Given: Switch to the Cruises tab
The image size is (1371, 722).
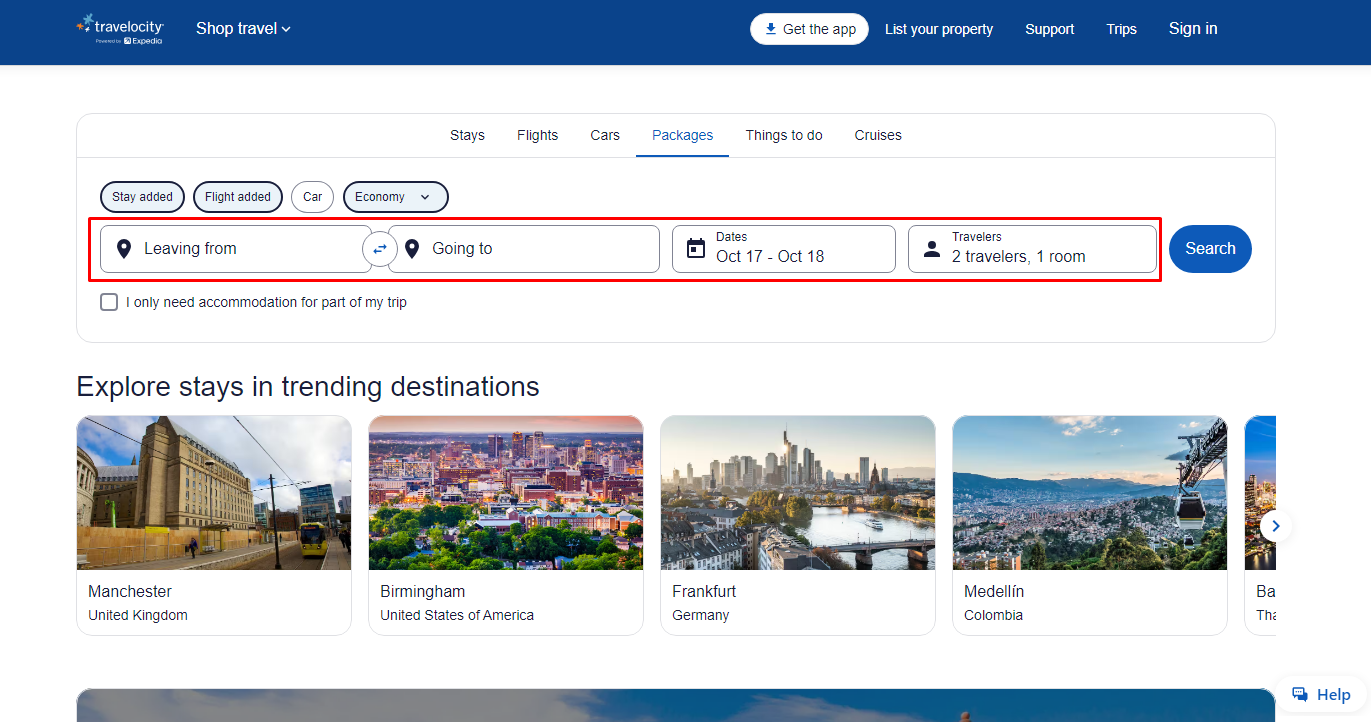Looking at the screenshot, I should coord(878,135).
